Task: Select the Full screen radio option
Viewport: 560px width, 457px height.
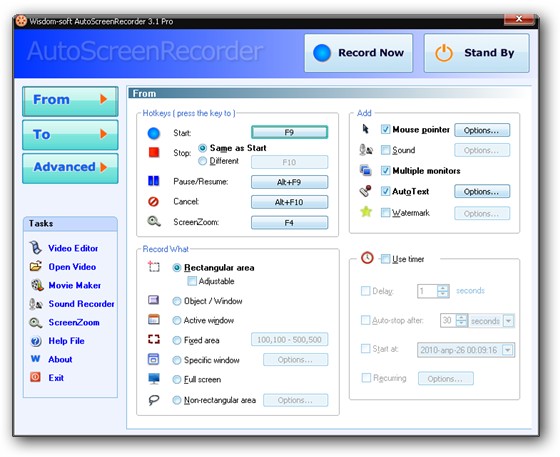Action: click(177, 380)
